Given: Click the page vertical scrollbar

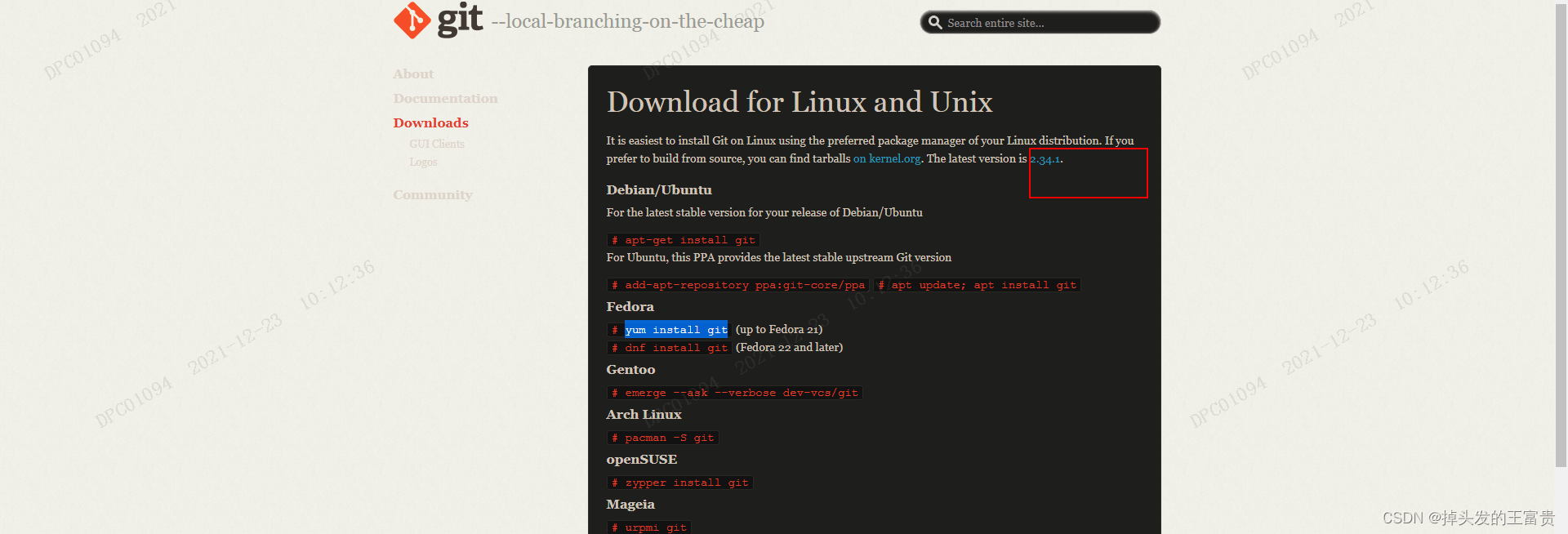Looking at the screenshot, I should coord(1561,237).
